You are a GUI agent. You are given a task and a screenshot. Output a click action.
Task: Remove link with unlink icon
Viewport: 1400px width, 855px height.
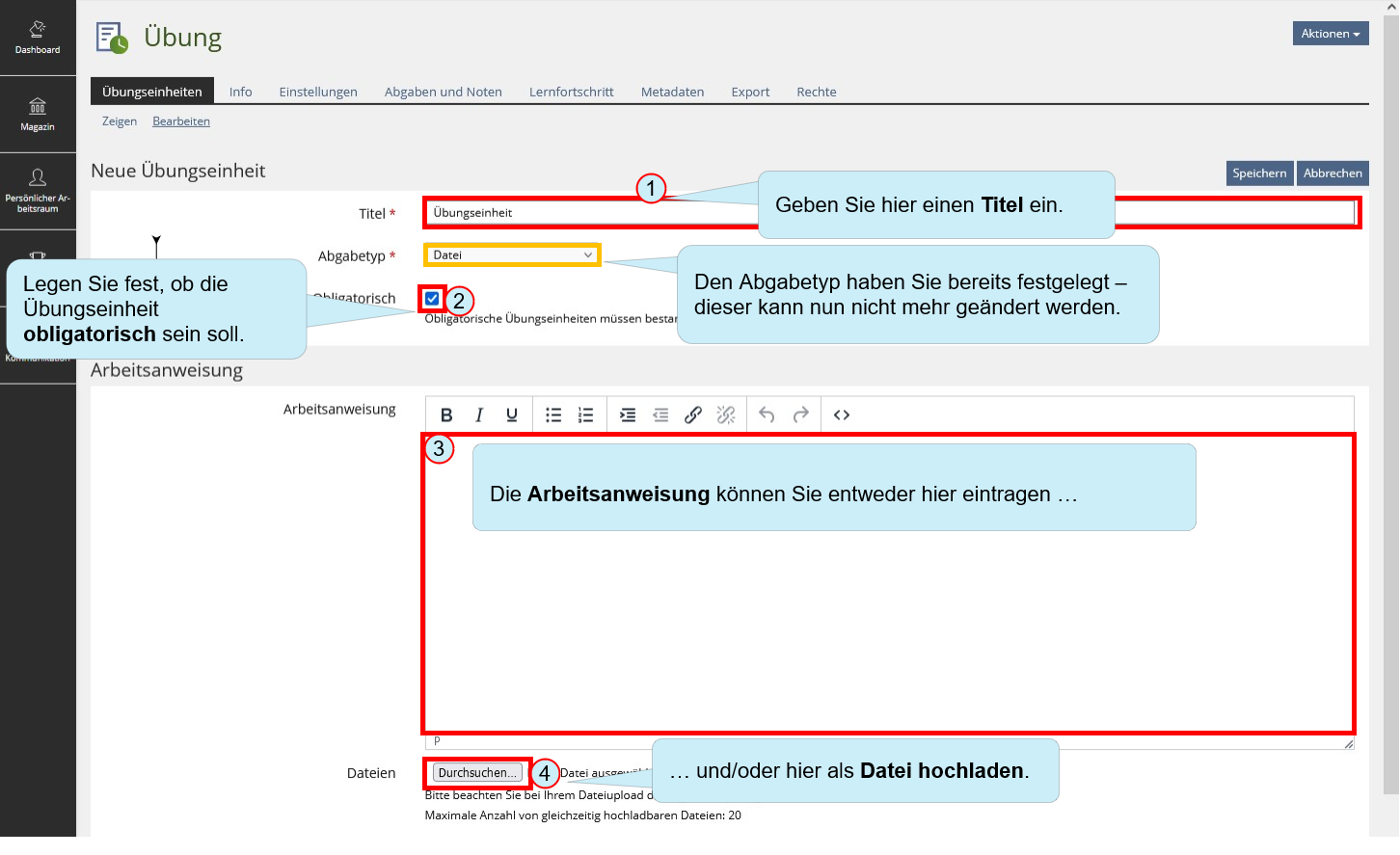point(726,415)
